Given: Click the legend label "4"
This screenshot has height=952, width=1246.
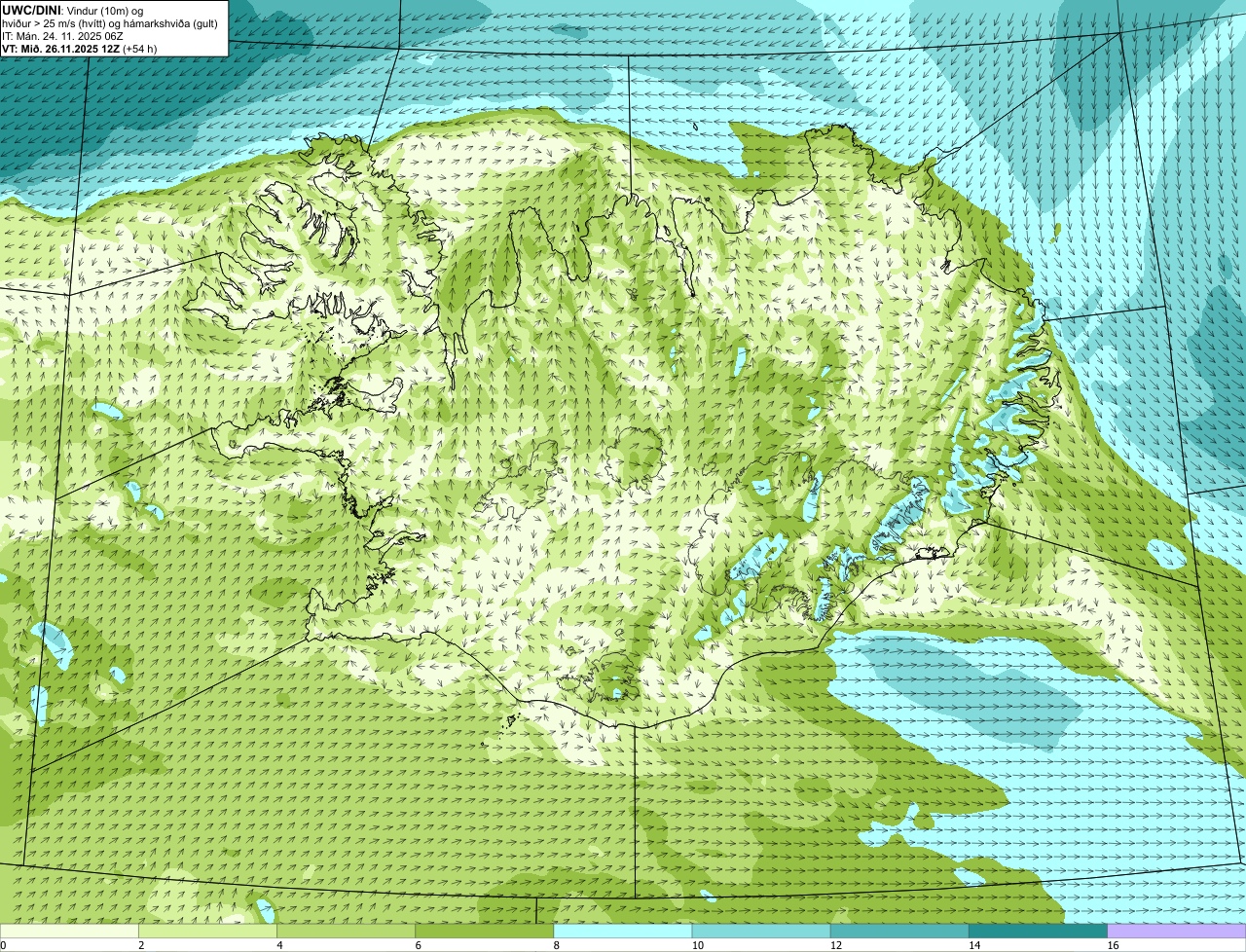Looking at the screenshot, I should pos(279,945).
